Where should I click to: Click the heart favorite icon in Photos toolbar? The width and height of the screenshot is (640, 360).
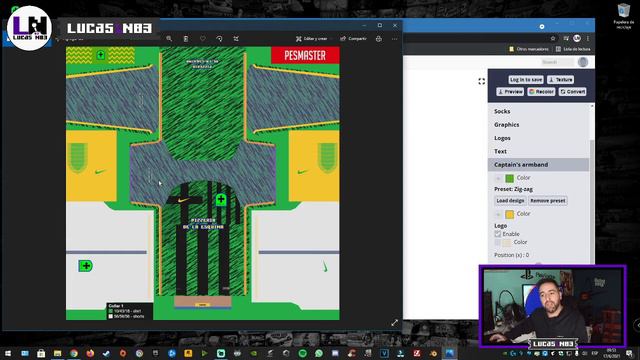point(202,38)
